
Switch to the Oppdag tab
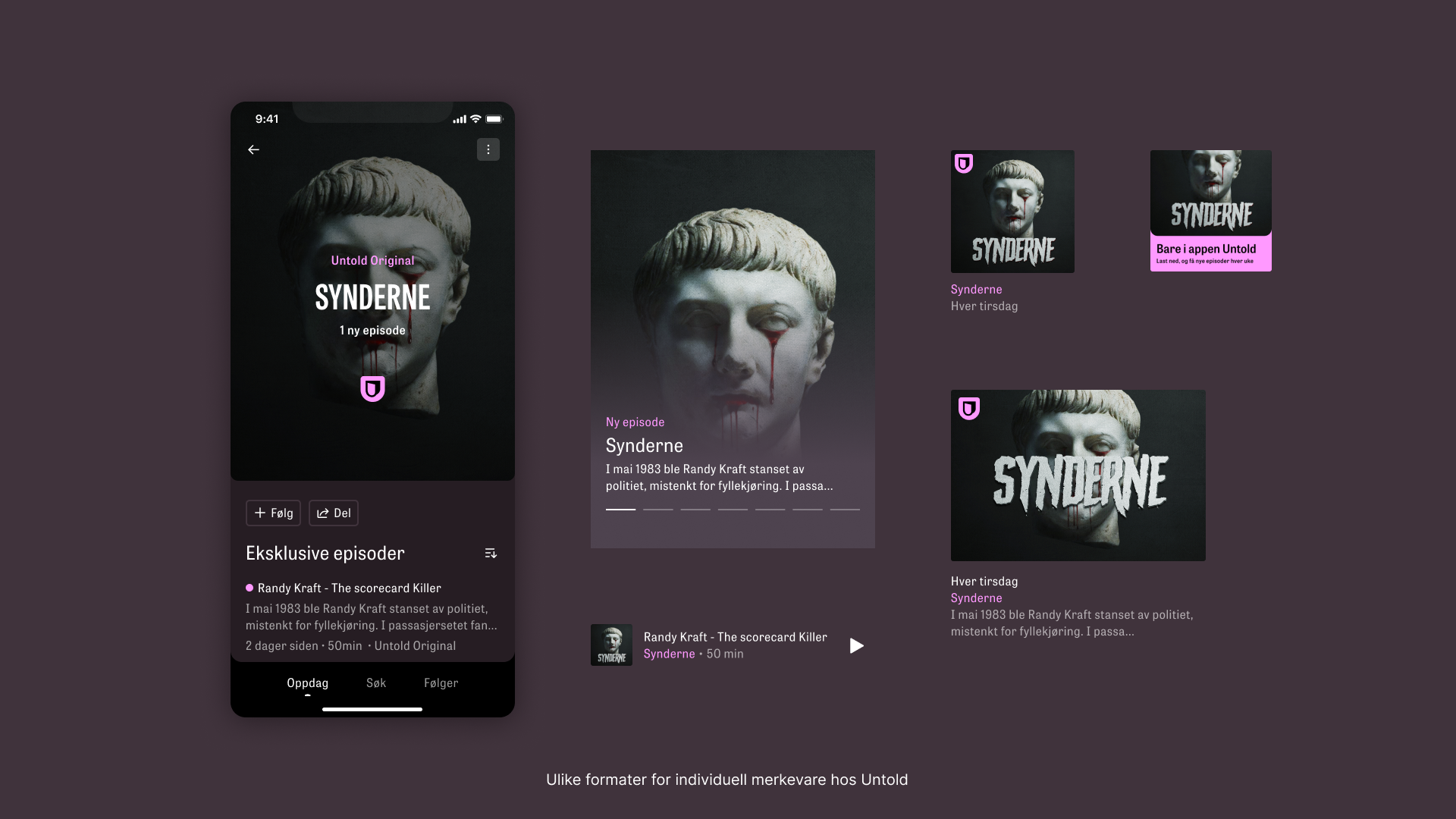[307, 683]
